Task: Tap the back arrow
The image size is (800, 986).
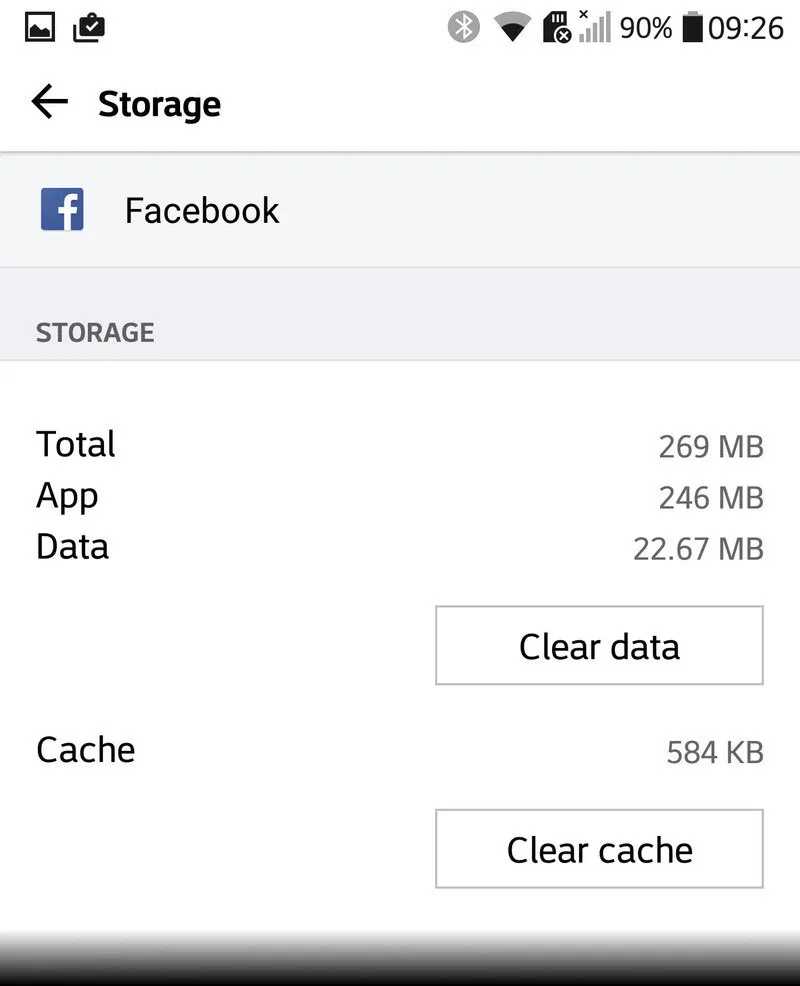Action: pos(49,101)
